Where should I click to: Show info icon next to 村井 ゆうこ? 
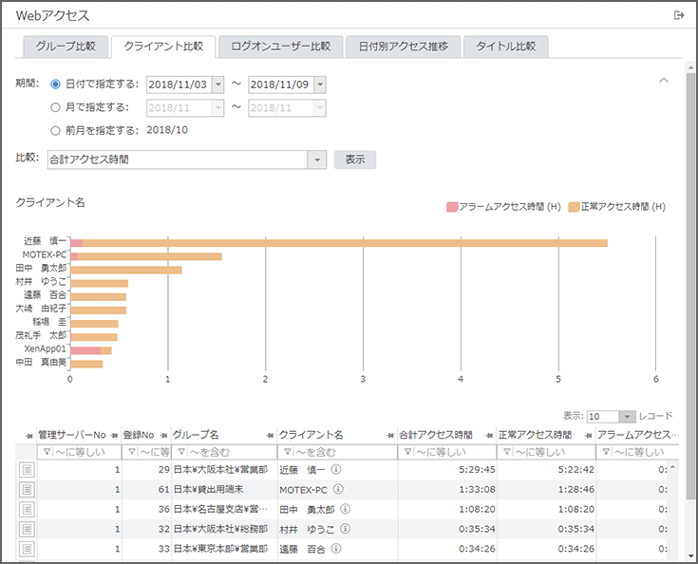[x=345, y=529]
